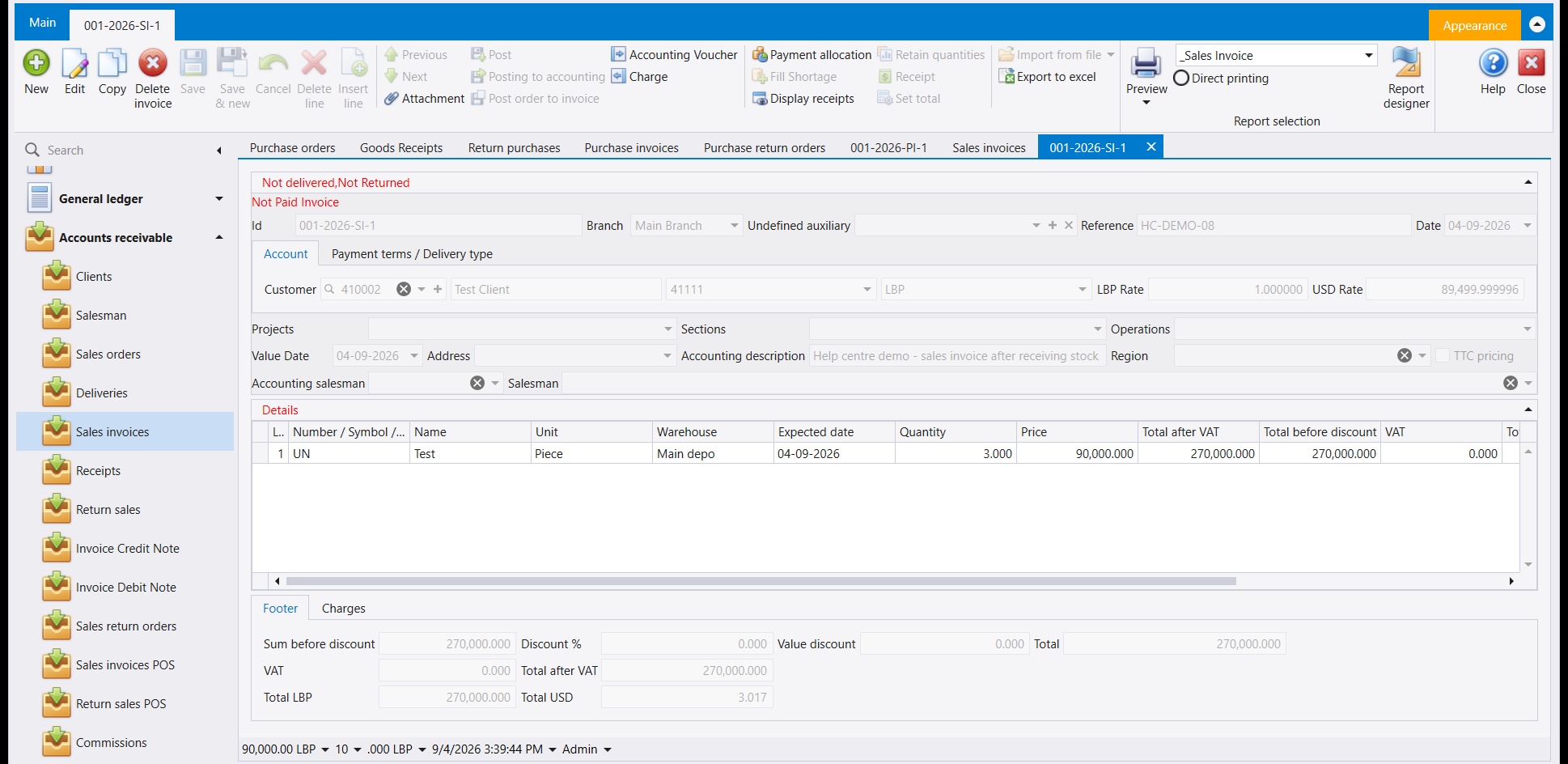Expand the General ledger section
The height and width of the screenshot is (764, 1568).
[x=219, y=199]
